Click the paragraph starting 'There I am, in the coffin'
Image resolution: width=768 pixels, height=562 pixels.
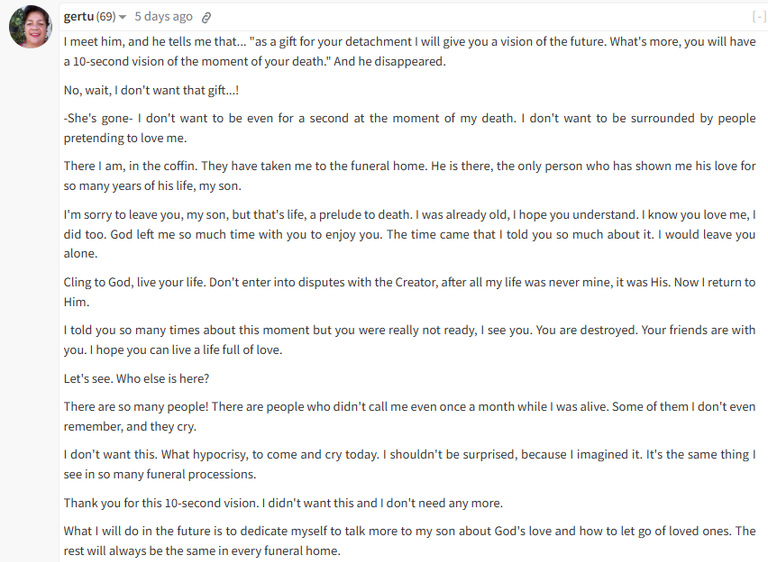tap(409, 176)
